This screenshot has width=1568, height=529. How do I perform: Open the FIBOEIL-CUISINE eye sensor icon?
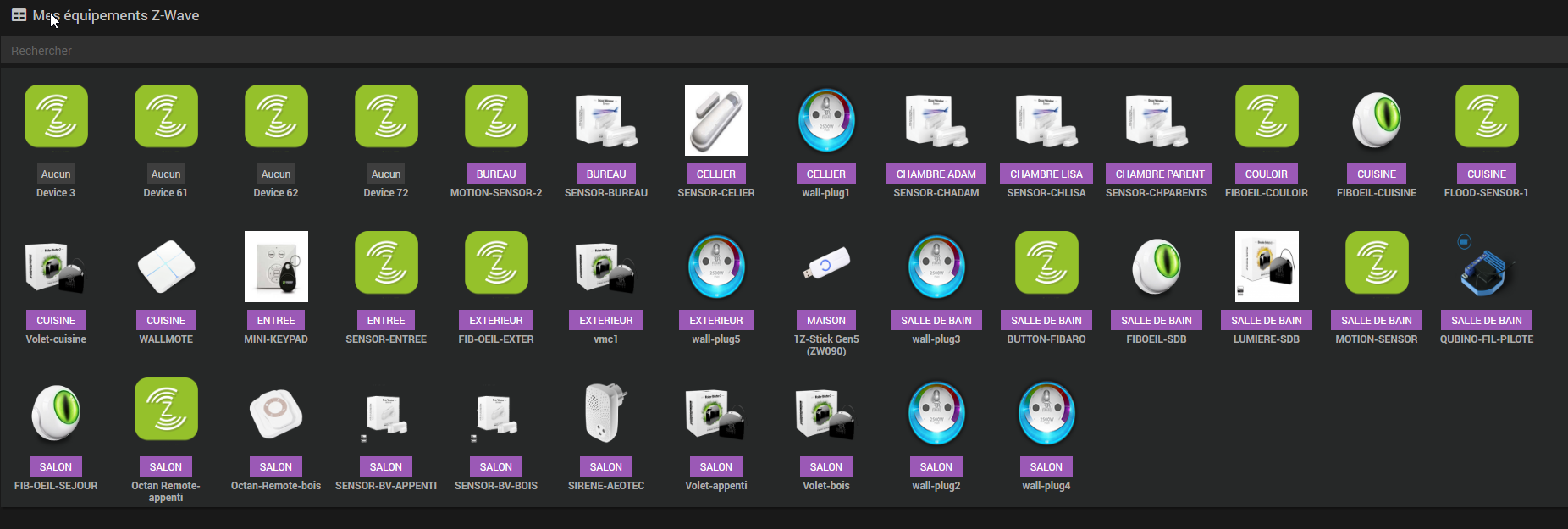click(1377, 120)
